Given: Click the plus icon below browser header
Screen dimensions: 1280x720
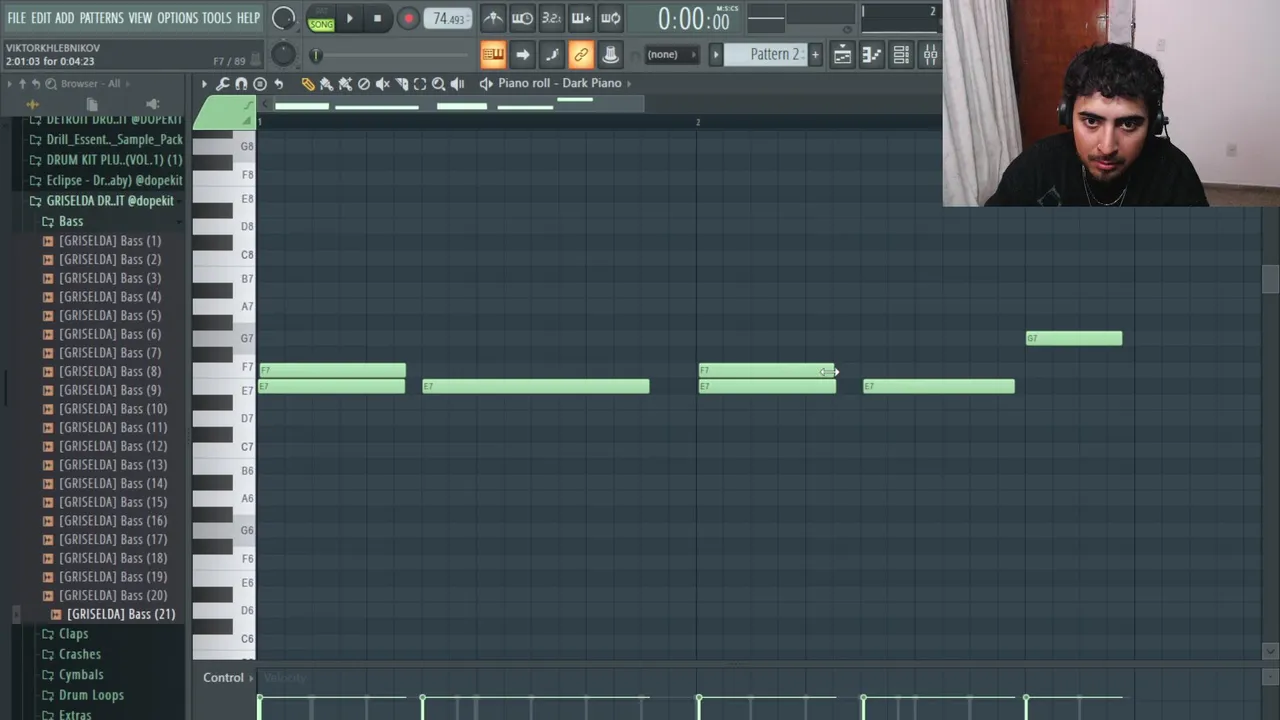Looking at the screenshot, I should [32, 104].
